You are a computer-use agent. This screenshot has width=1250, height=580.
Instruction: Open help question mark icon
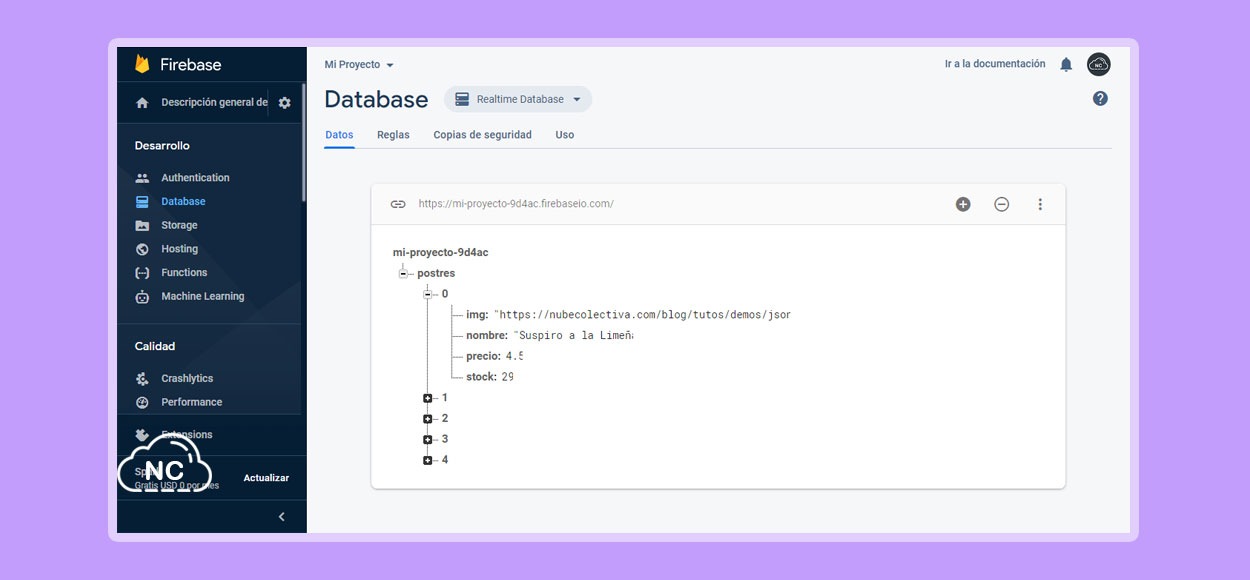pyautogui.click(x=1100, y=98)
